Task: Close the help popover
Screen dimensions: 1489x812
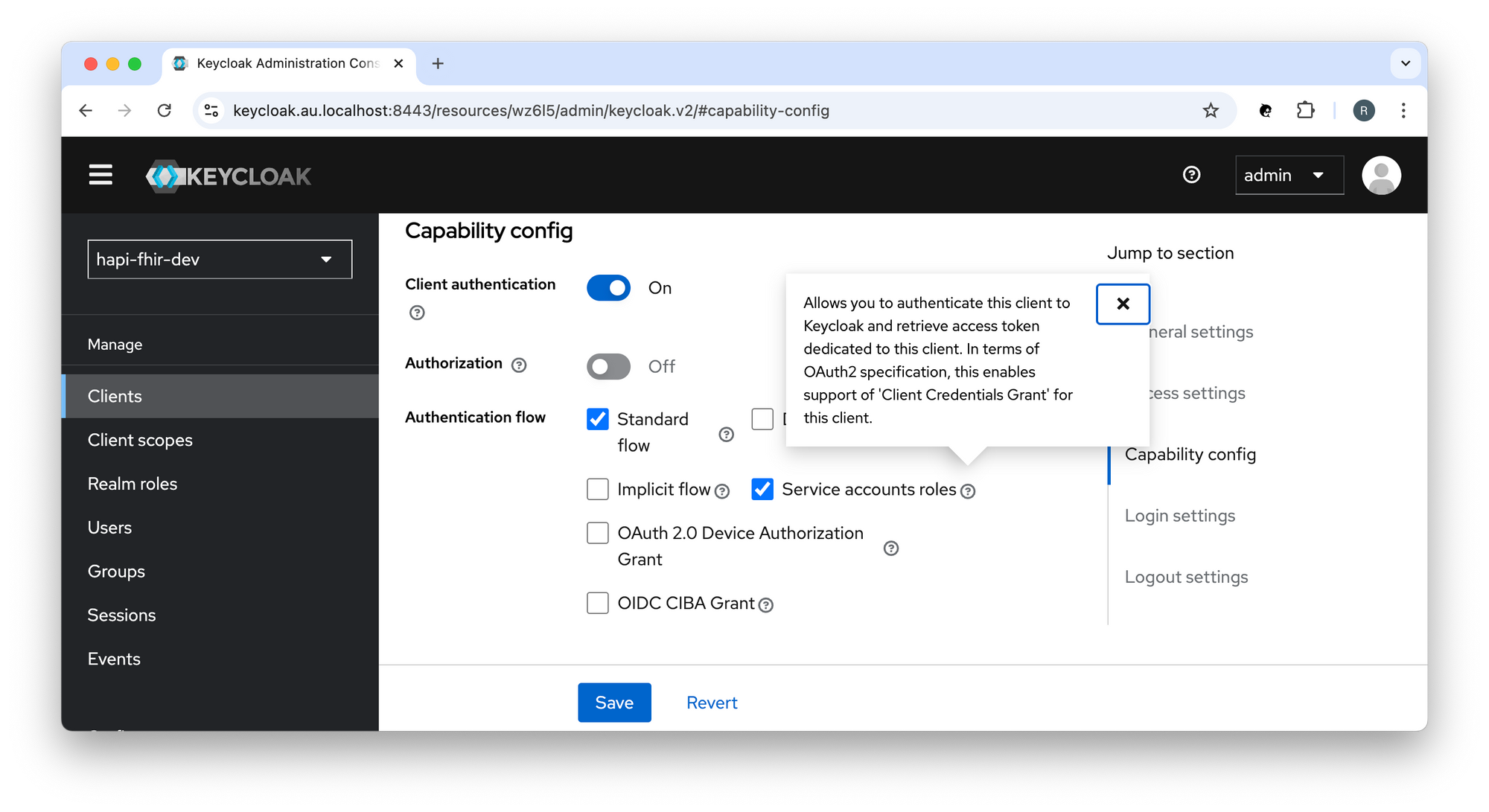Action: tap(1123, 304)
